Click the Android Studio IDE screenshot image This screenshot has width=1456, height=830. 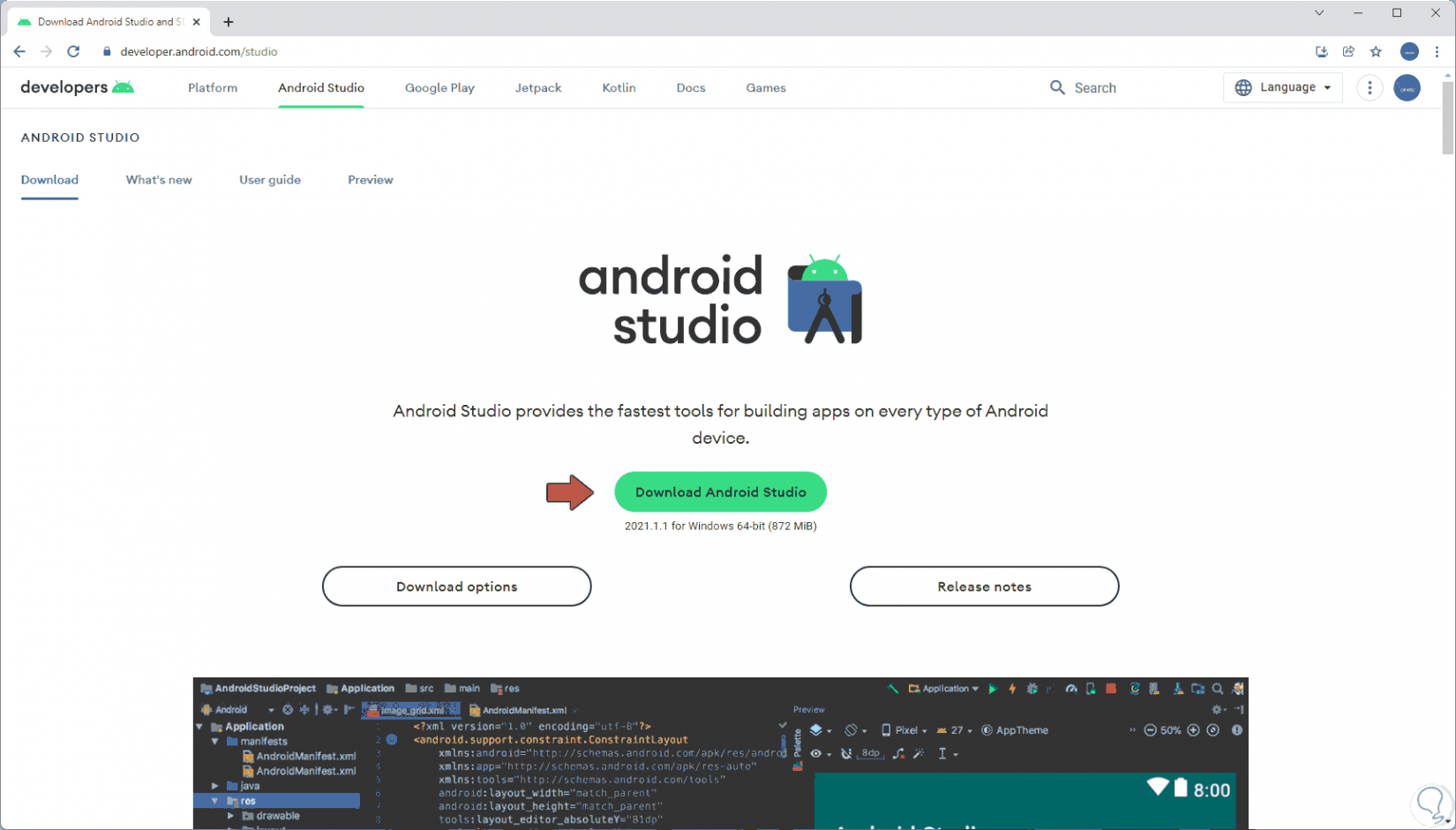(x=720, y=753)
